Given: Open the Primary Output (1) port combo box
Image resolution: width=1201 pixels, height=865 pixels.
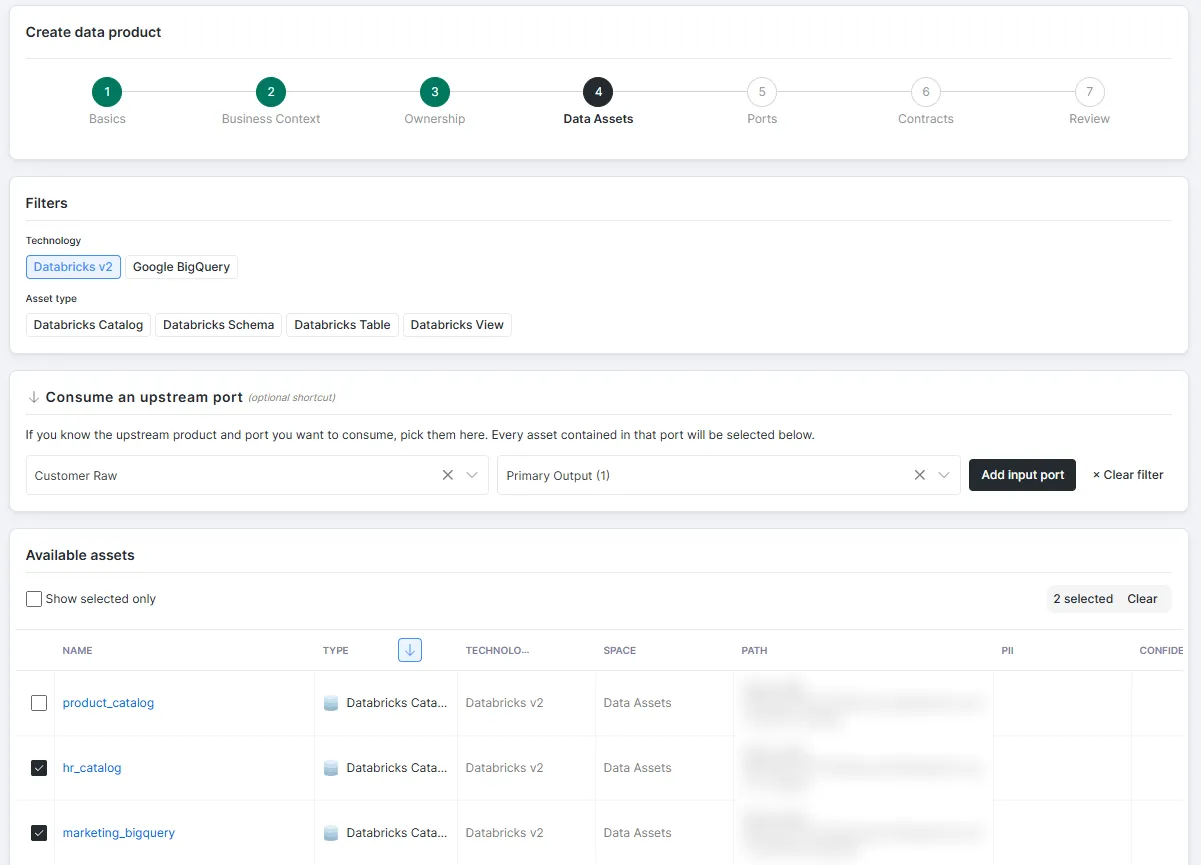Looking at the screenshot, I should pyautogui.click(x=729, y=475).
